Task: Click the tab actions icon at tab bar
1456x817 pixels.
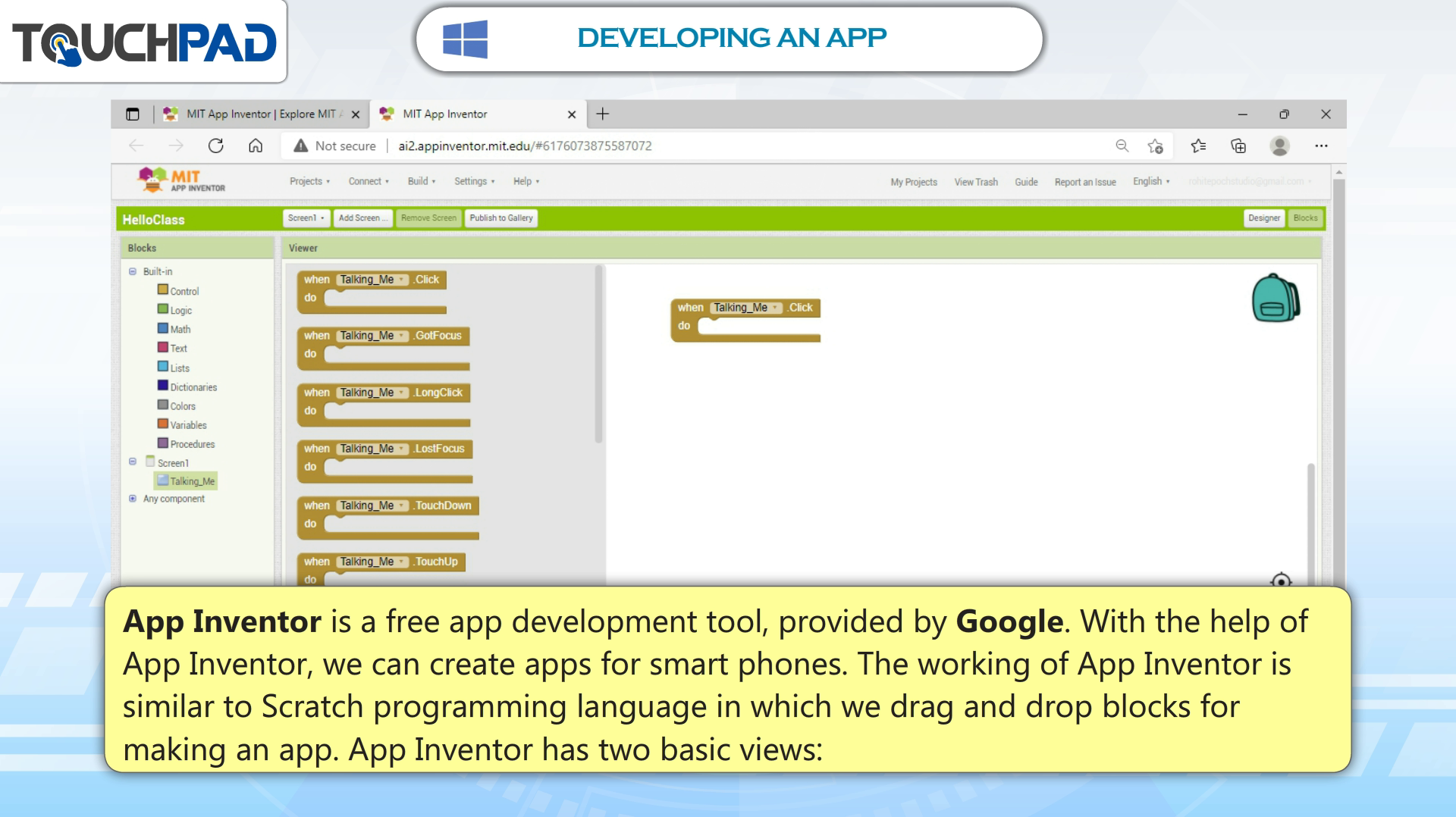Action: (x=133, y=114)
